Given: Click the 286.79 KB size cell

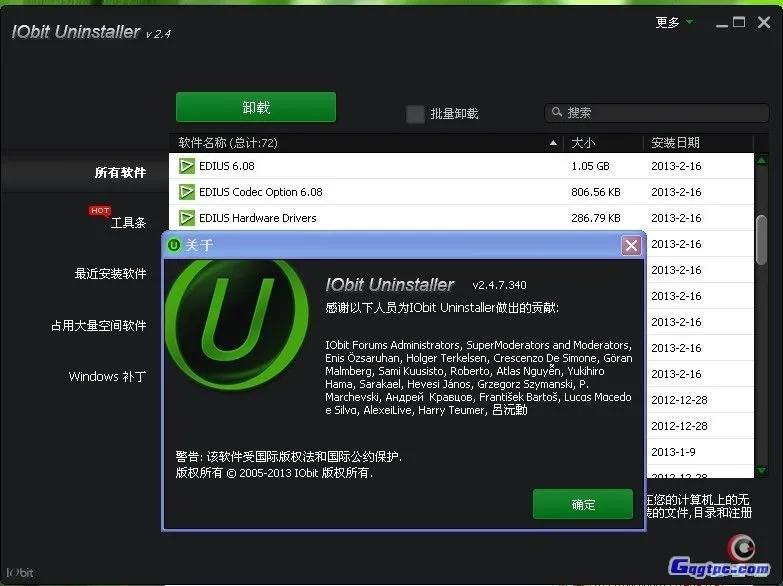Looking at the screenshot, I should pyautogui.click(x=596, y=218).
